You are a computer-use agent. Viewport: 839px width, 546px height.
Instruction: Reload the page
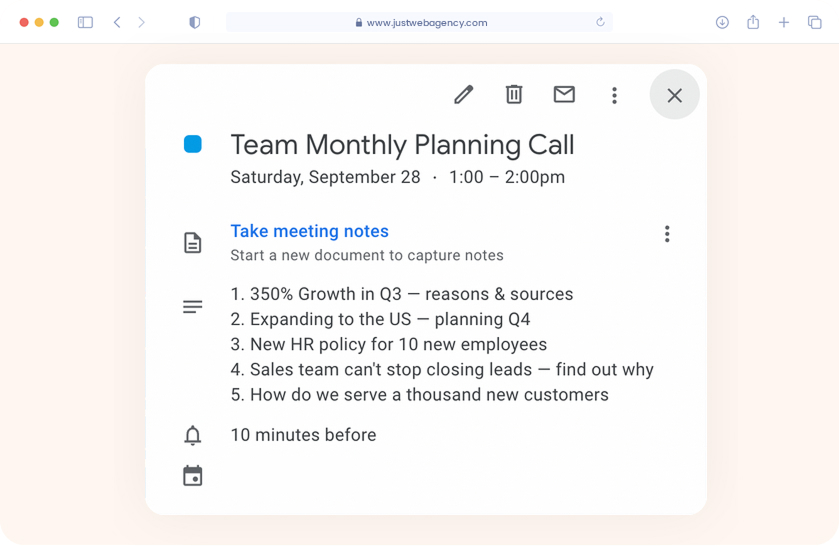click(x=600, y=22)
